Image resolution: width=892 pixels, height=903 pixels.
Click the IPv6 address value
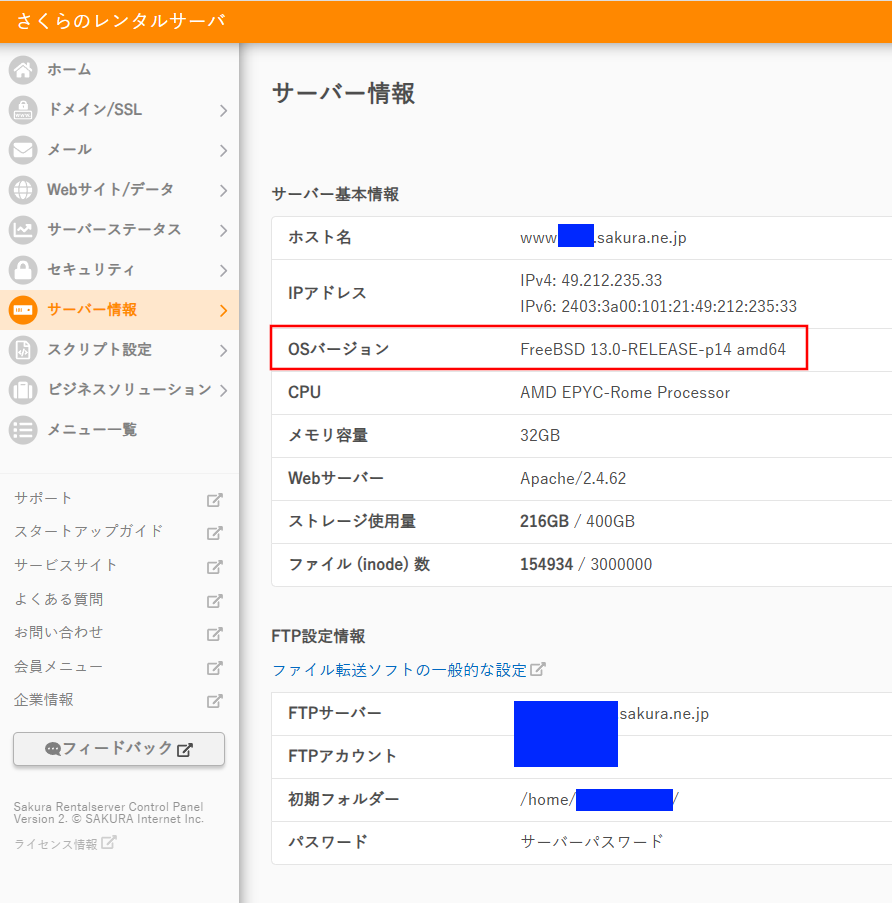click(x=679, y=306)
